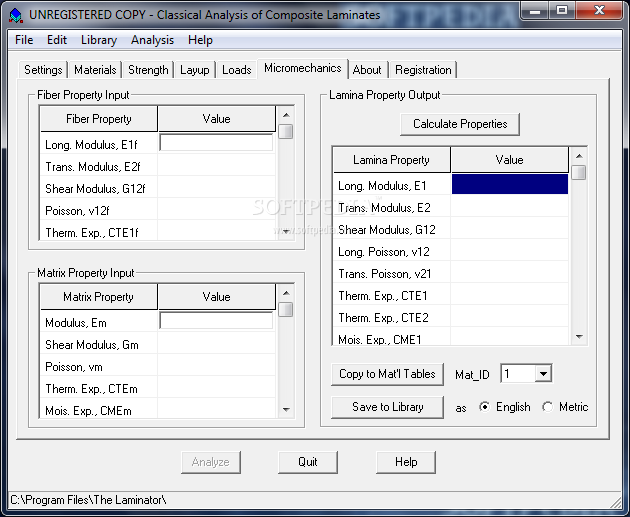Screen dimensions: 630x517
Task: Click the Lamina Property table scrollbar thumb
Action: [579, 173]
